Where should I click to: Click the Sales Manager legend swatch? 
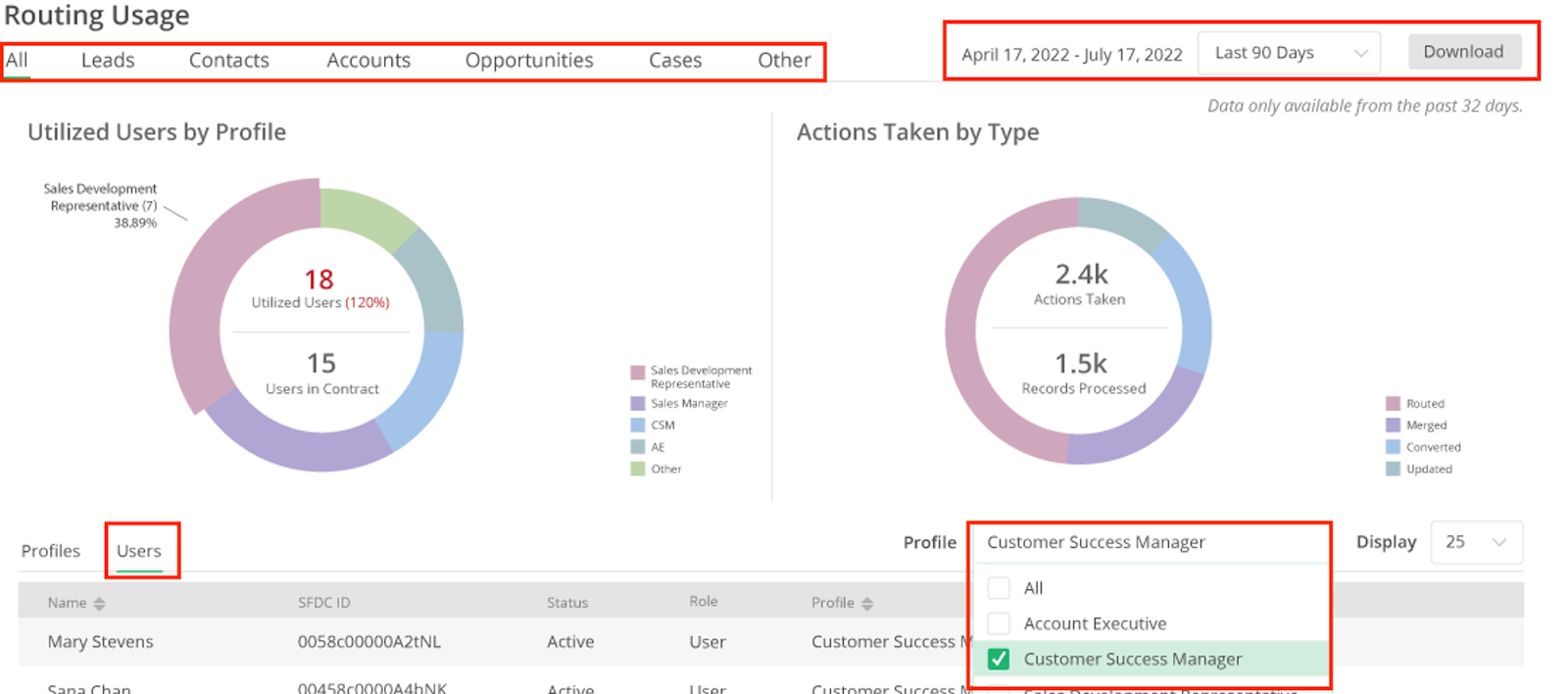click(638, 404)
